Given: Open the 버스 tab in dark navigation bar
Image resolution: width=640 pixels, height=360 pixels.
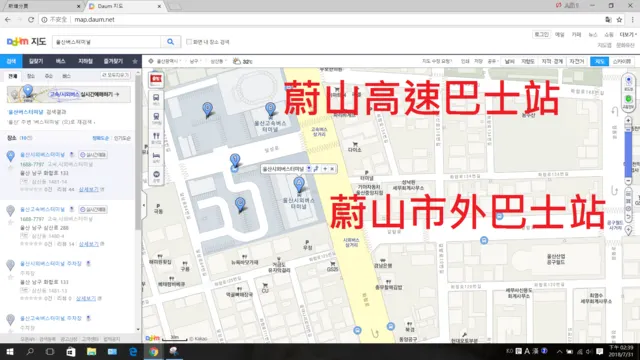Looking at the screenshot, I should 60,61.
